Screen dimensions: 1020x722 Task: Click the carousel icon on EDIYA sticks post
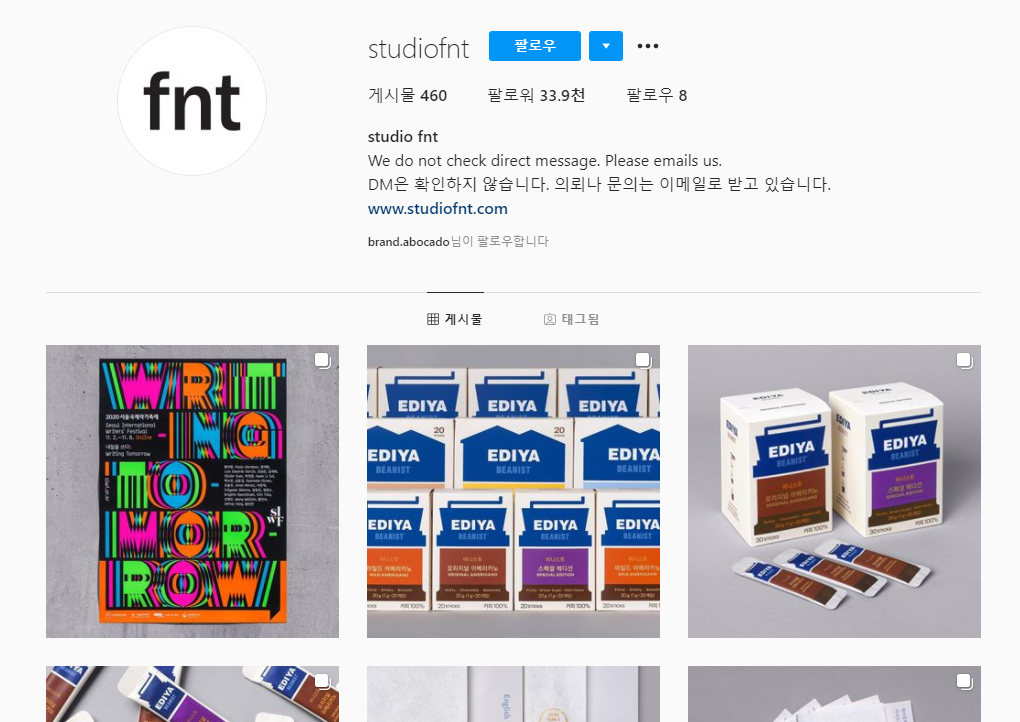coord(963,360)
